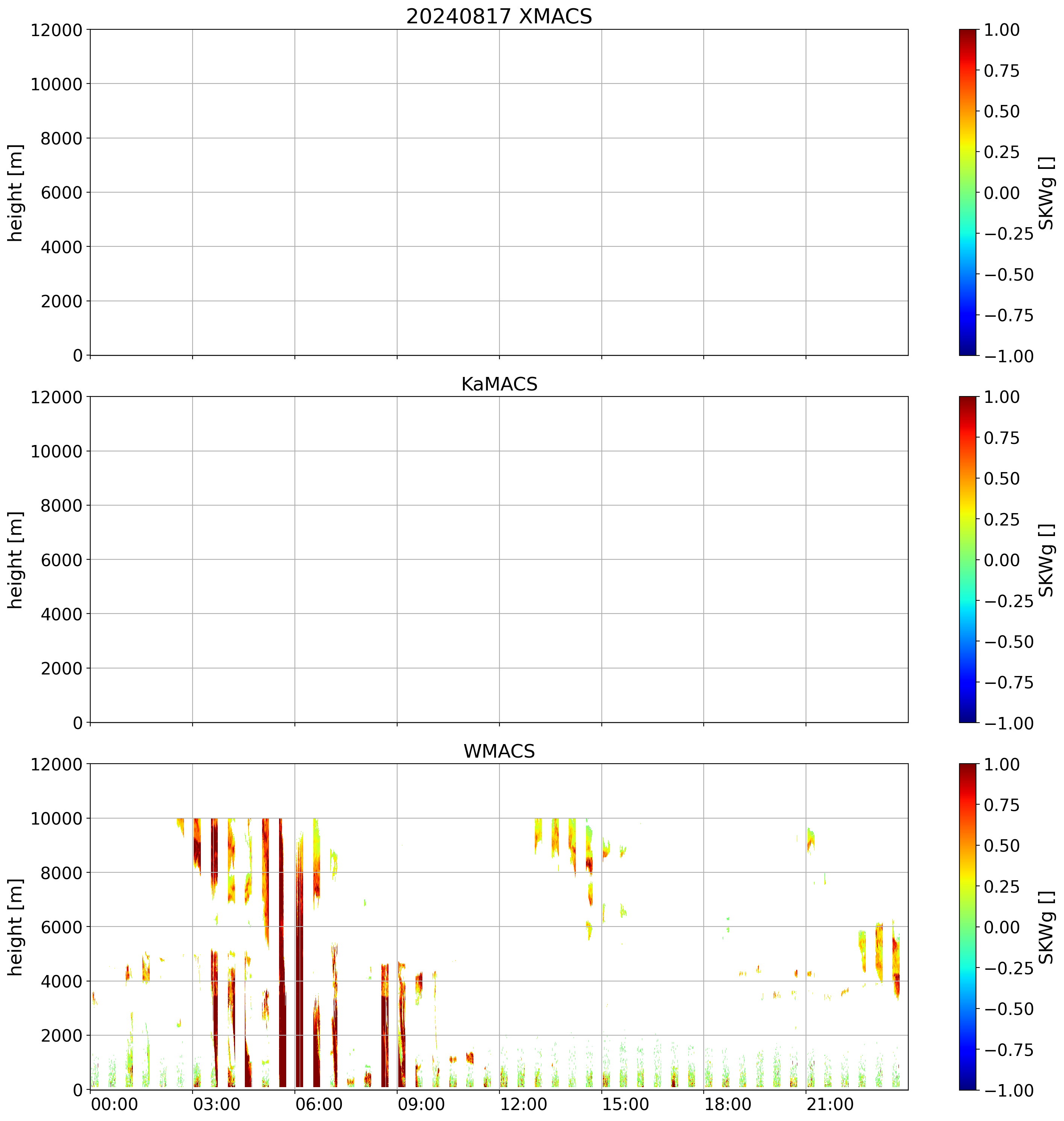Click the 06:00 x-axis tick label
This screenshot has height=1121, width=1064.
coord(319,1104)
